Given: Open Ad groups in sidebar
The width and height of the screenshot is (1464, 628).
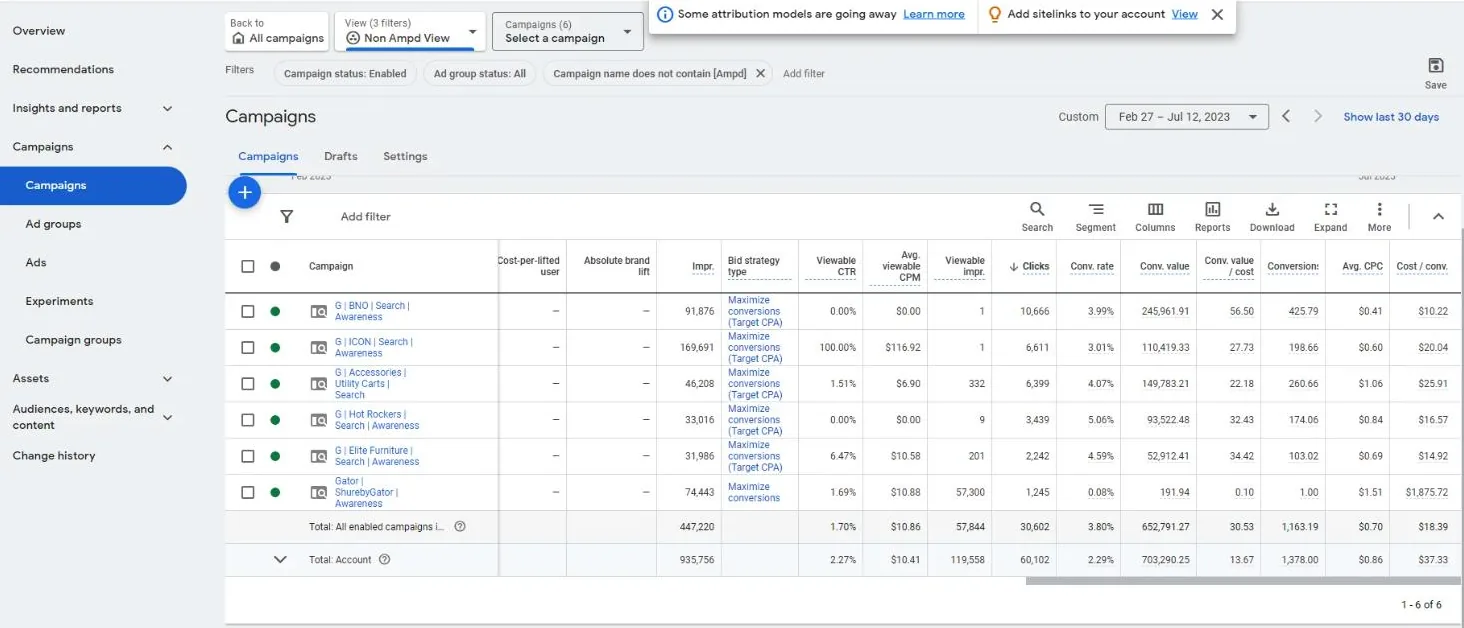Looking at the screenshot, I should pyautogui.click(x=53, y=224).
